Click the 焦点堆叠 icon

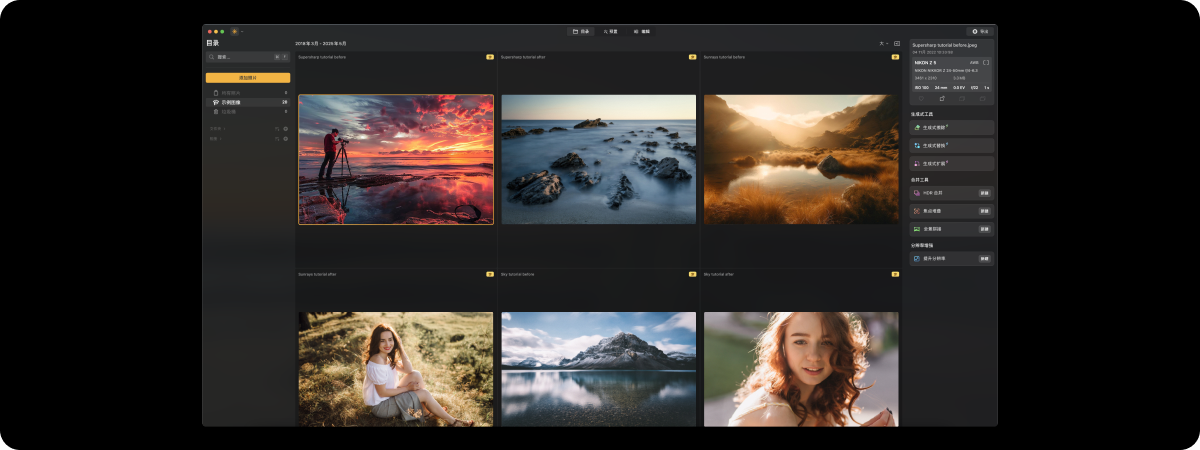tap(917, 211)
